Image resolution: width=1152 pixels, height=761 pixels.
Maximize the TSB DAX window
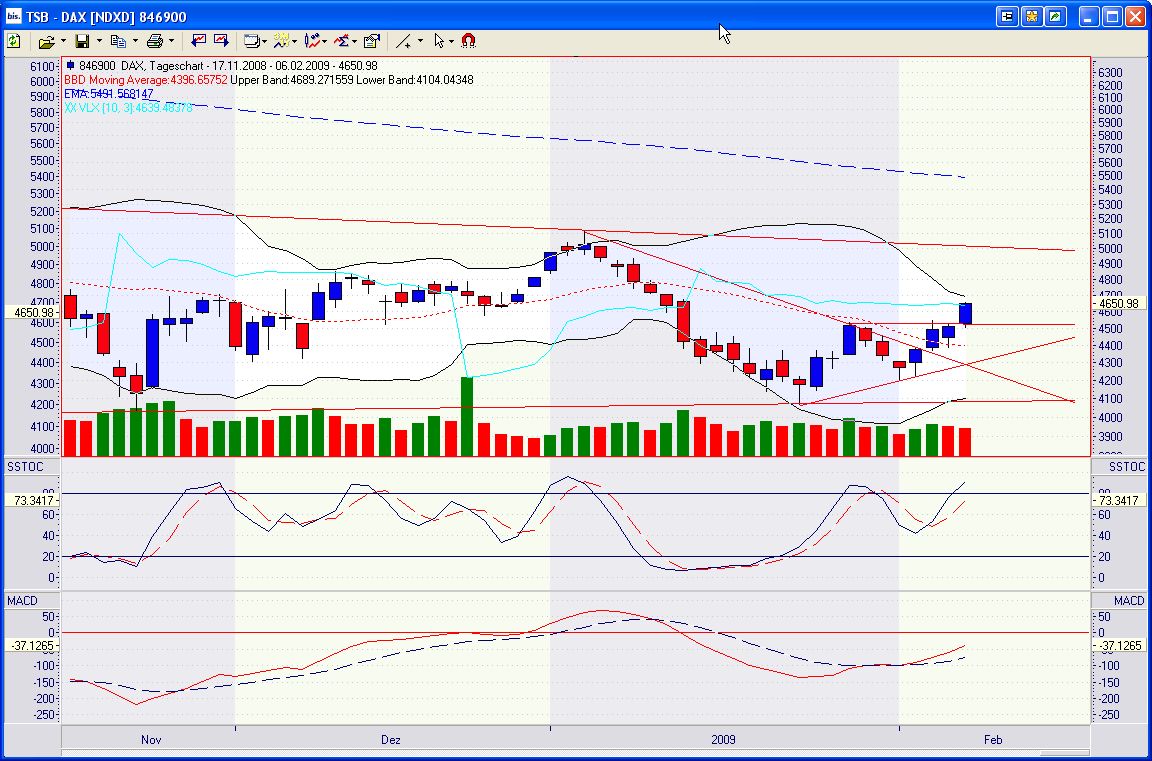tap(1112, 16)
